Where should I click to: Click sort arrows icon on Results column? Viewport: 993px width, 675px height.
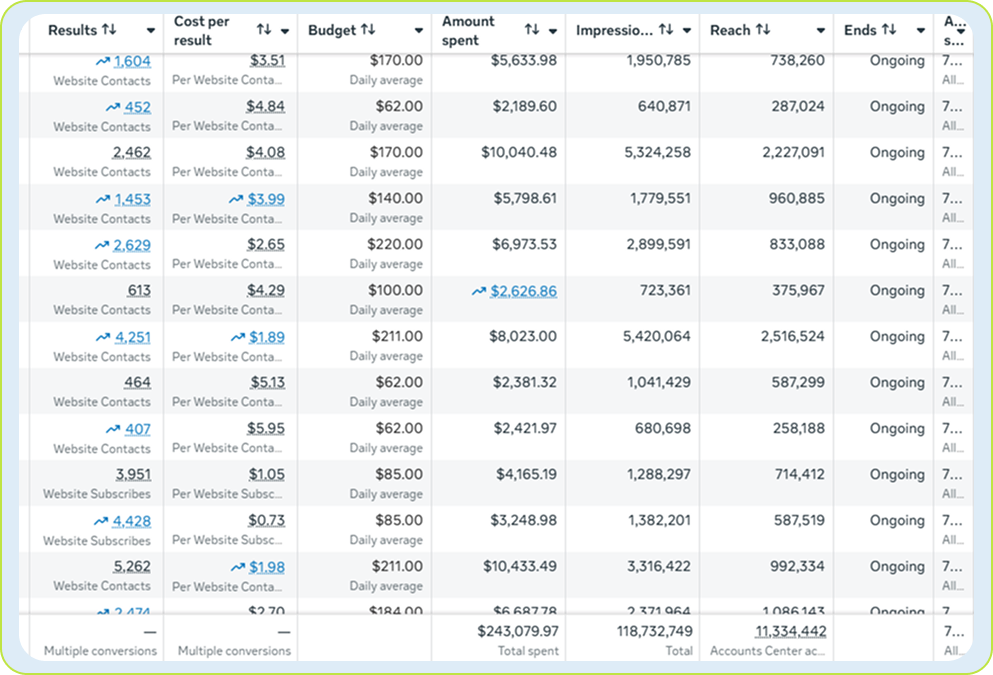coord(110,30)
